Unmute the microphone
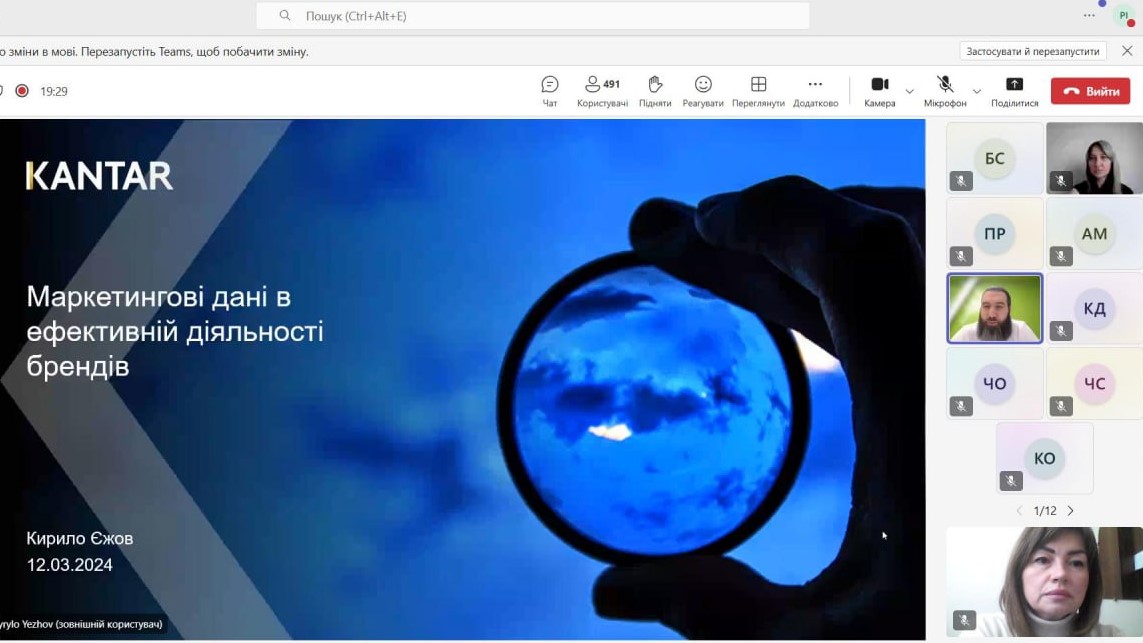The width and height of the screenshot is (1143, 643). pos(945,90)
